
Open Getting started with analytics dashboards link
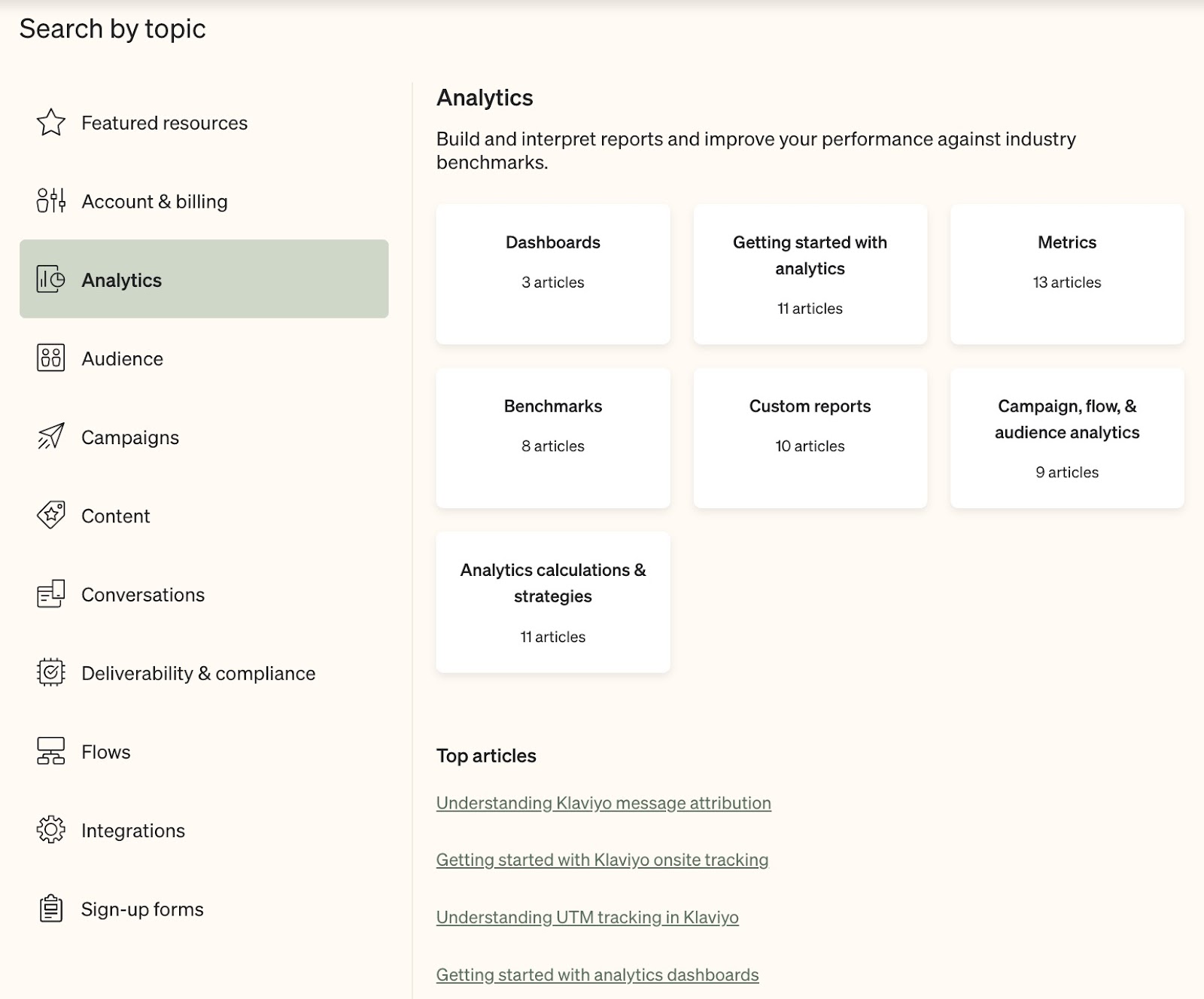tap(597, 975)
